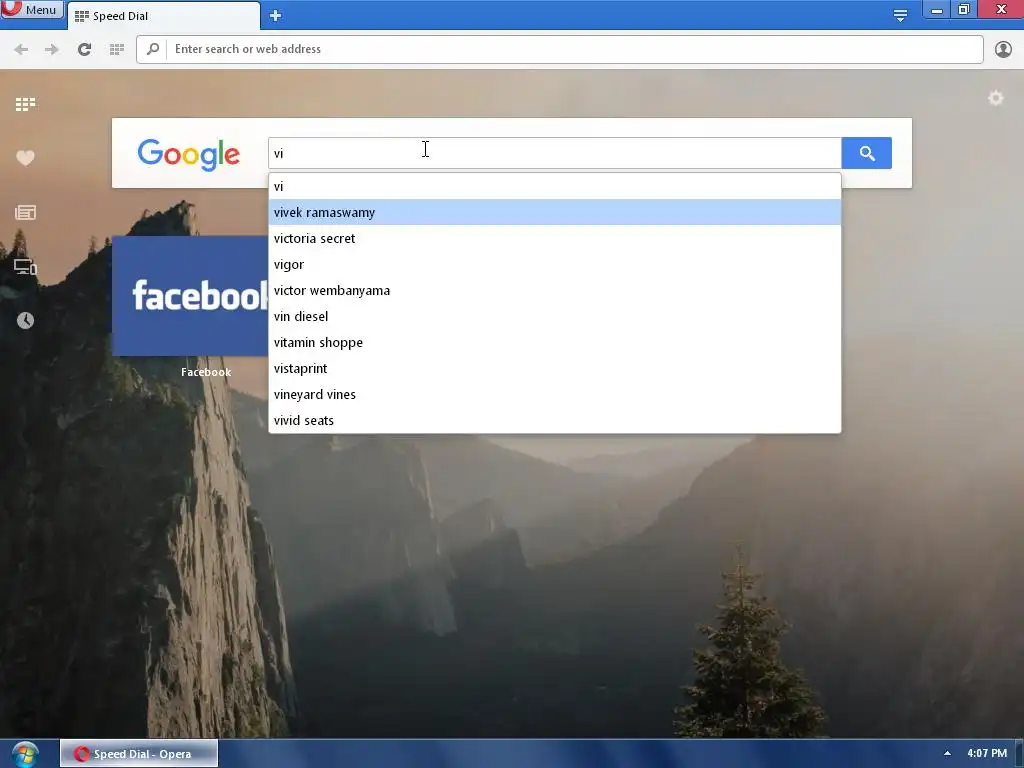Open Synced tabs devices icon in sidebar
Screen dimensions: 1024x768
25,266
